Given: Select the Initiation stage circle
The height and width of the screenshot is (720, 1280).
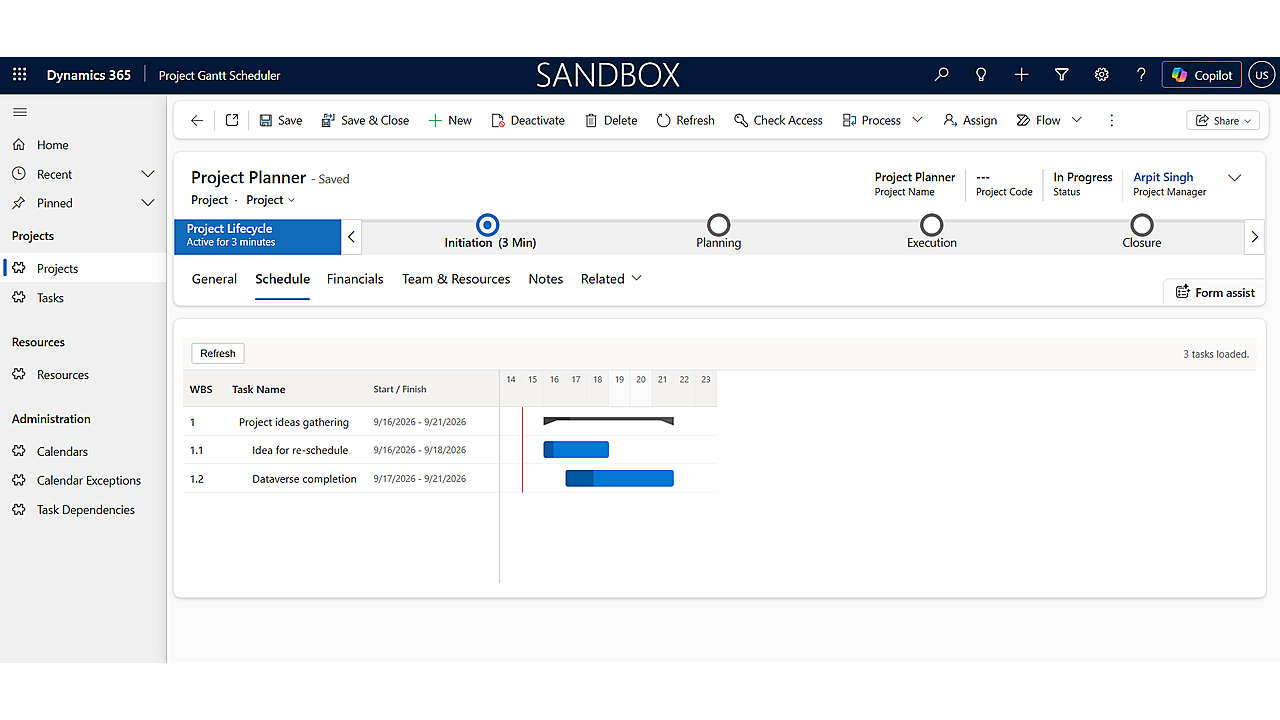Looking at the screenshot, I should tap(487, 225).
